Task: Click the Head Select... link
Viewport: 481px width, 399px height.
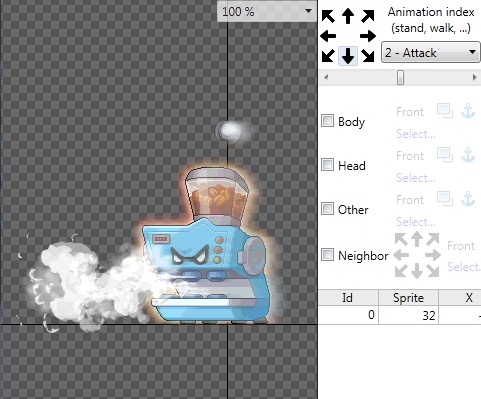Action: pos(416,178)
